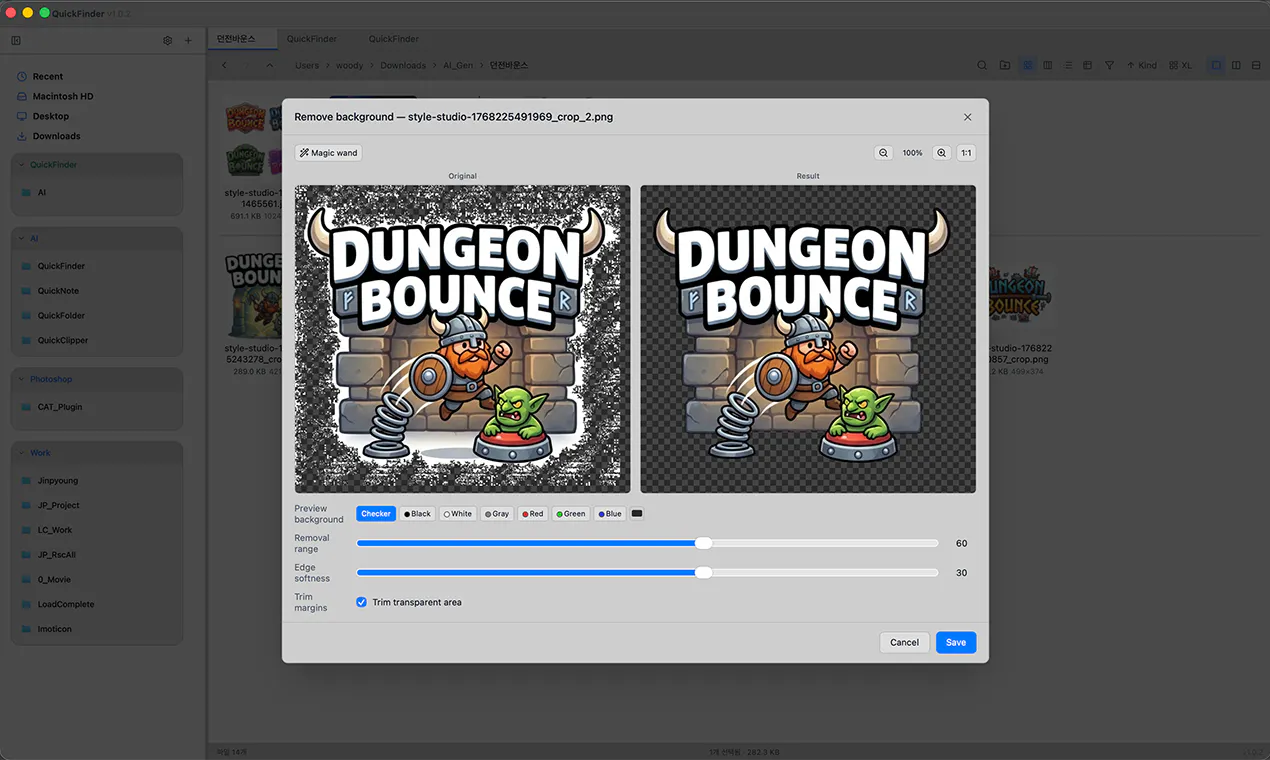This screenshot has width=1270, height=760.
Task: Open QuickFinder settings gear icon
Action: pos(168,41)
